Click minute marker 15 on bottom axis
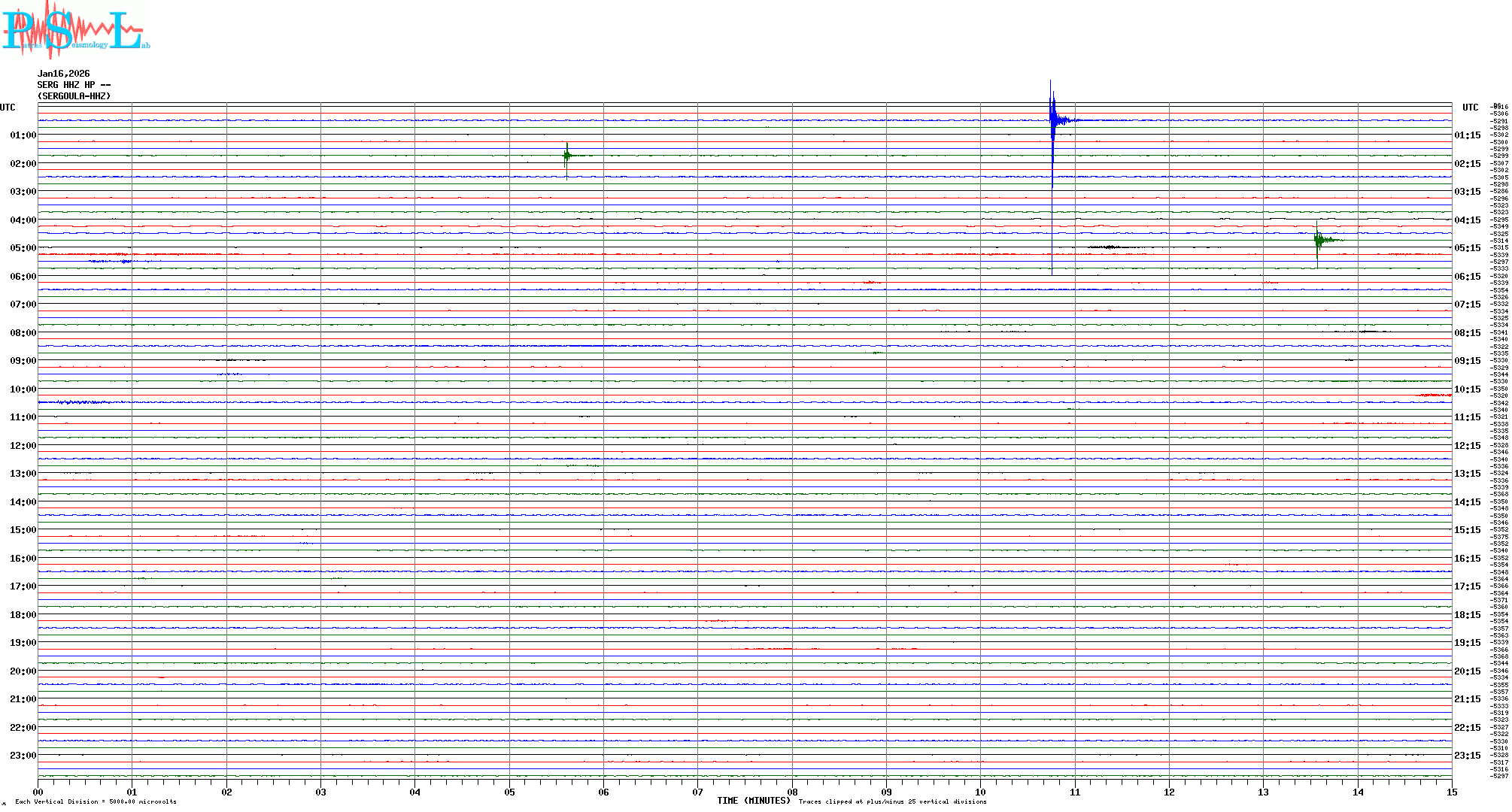 [1452, 792]
